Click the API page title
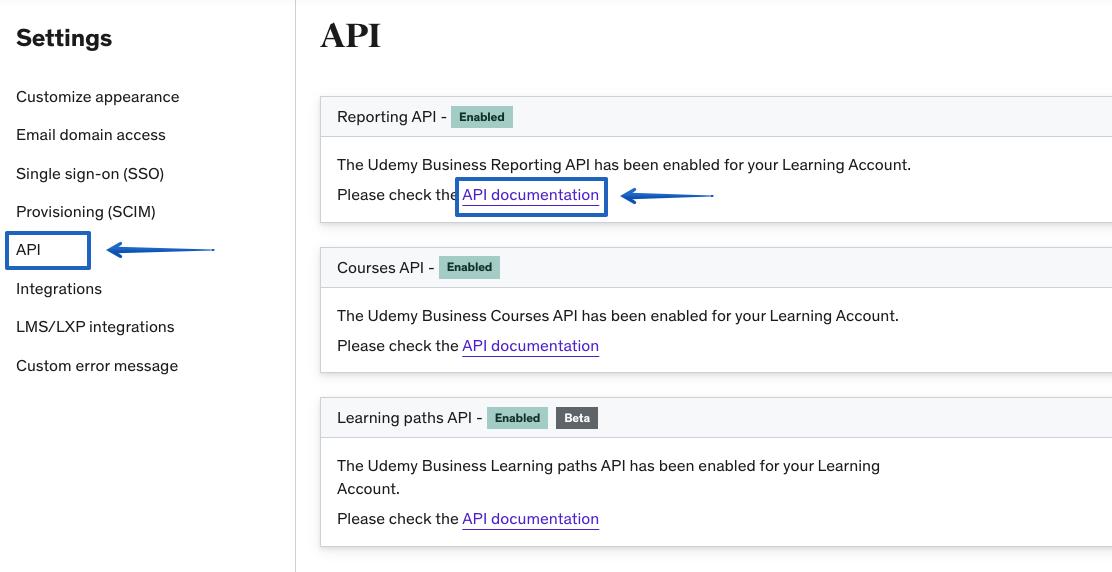 point(350,35)
